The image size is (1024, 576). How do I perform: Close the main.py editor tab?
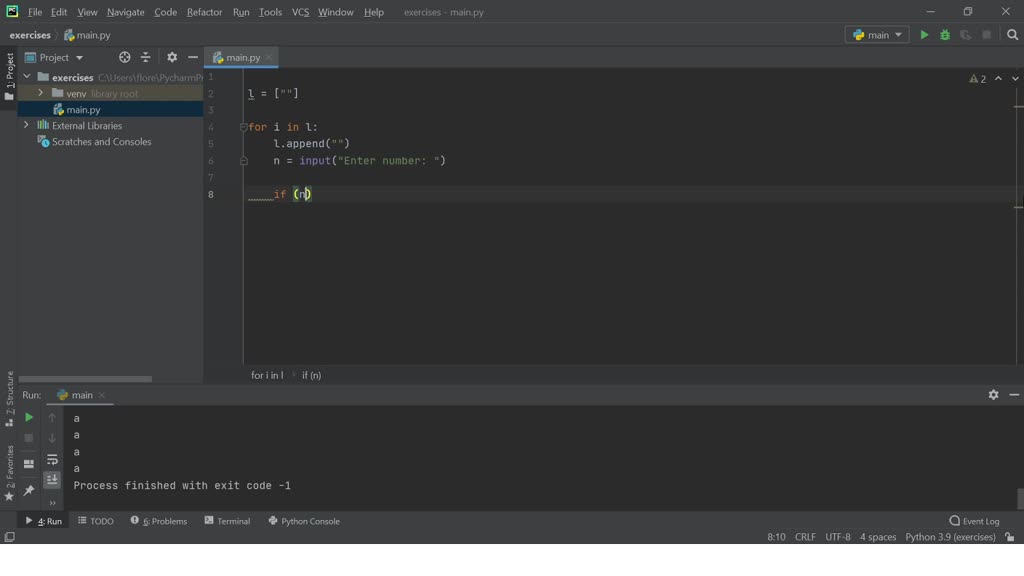(269, 57)
